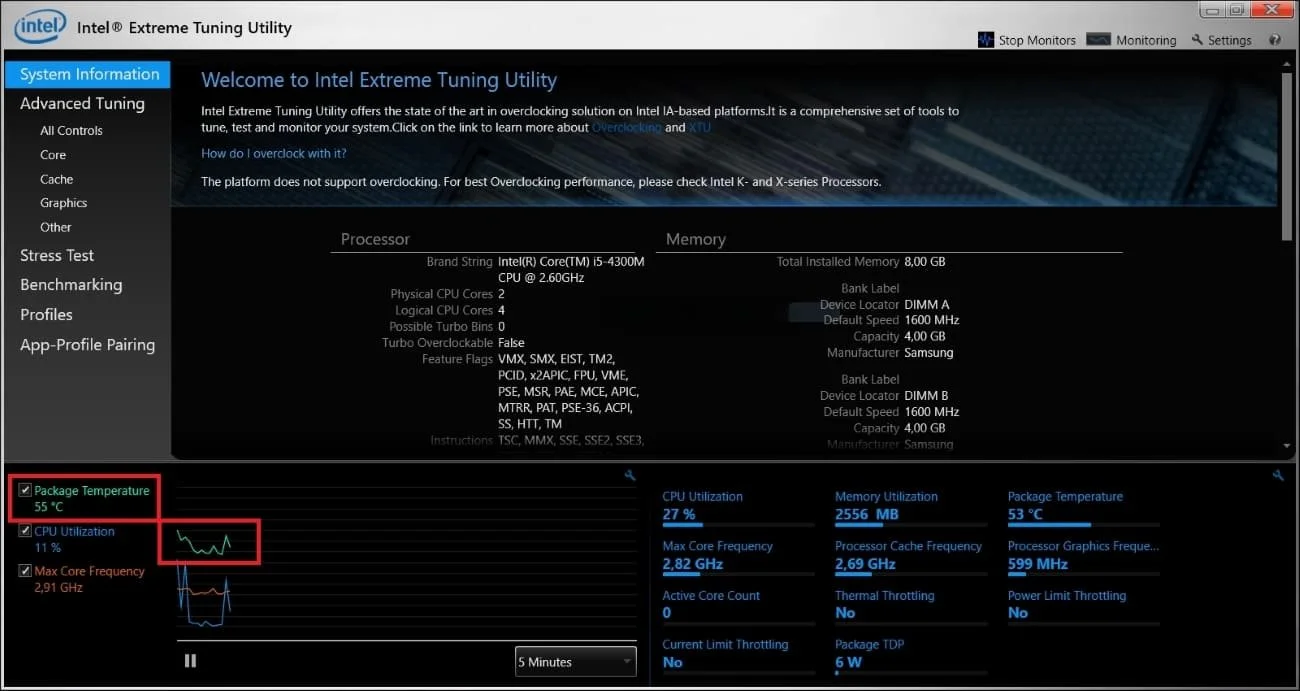Open Advanced Tuning section
Image resolution: width=1300 pixels, height=691 pixels.
[x=82, y=103]
